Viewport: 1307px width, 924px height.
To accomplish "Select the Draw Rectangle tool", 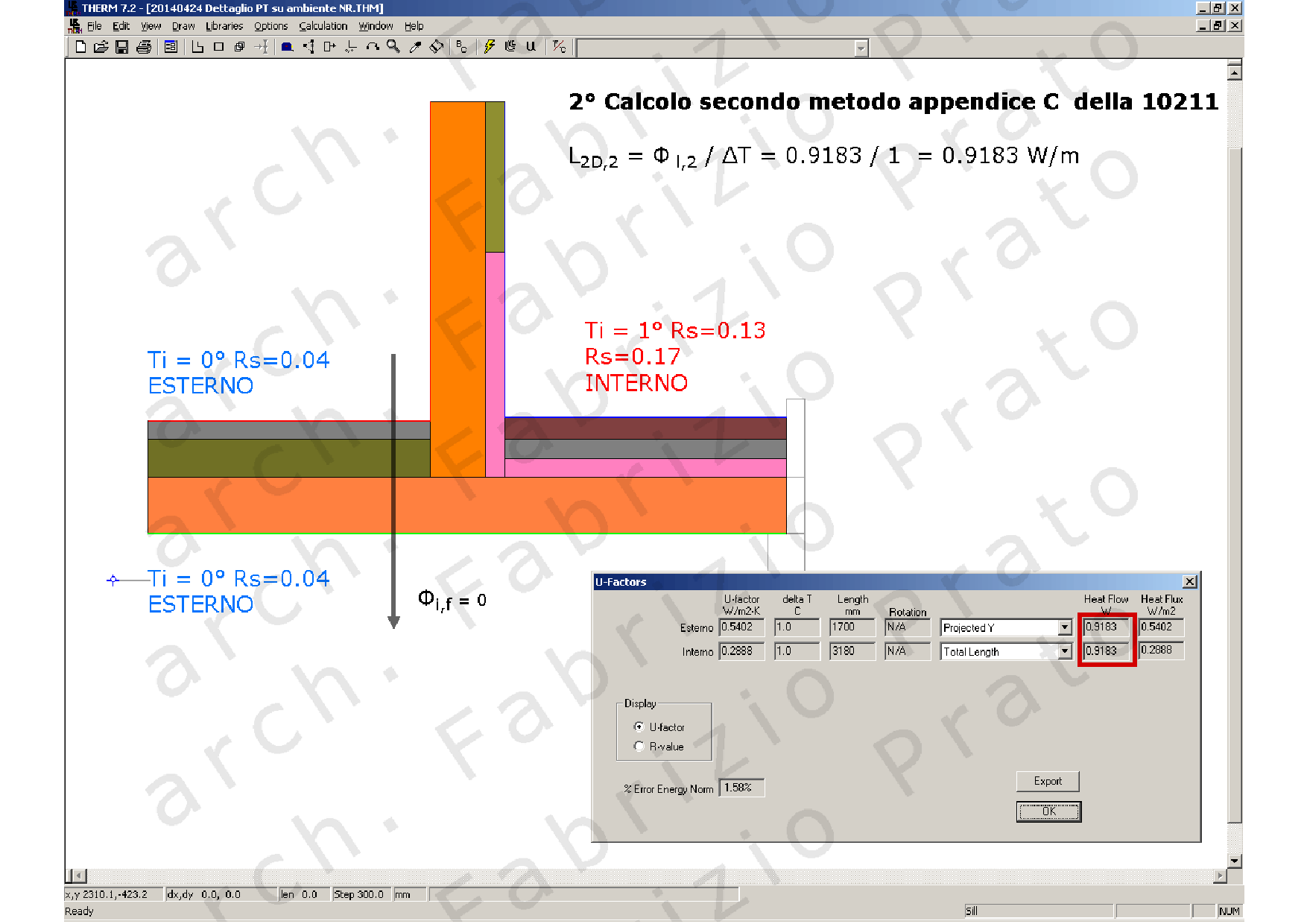I will click(218, 47).
